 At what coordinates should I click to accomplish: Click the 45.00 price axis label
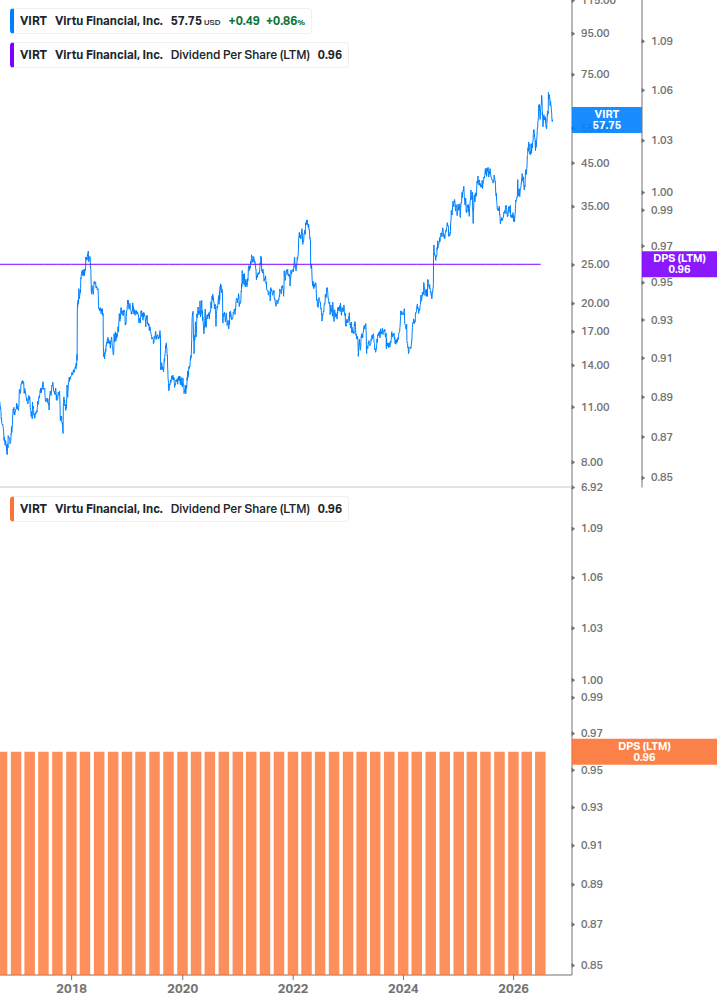595,163
